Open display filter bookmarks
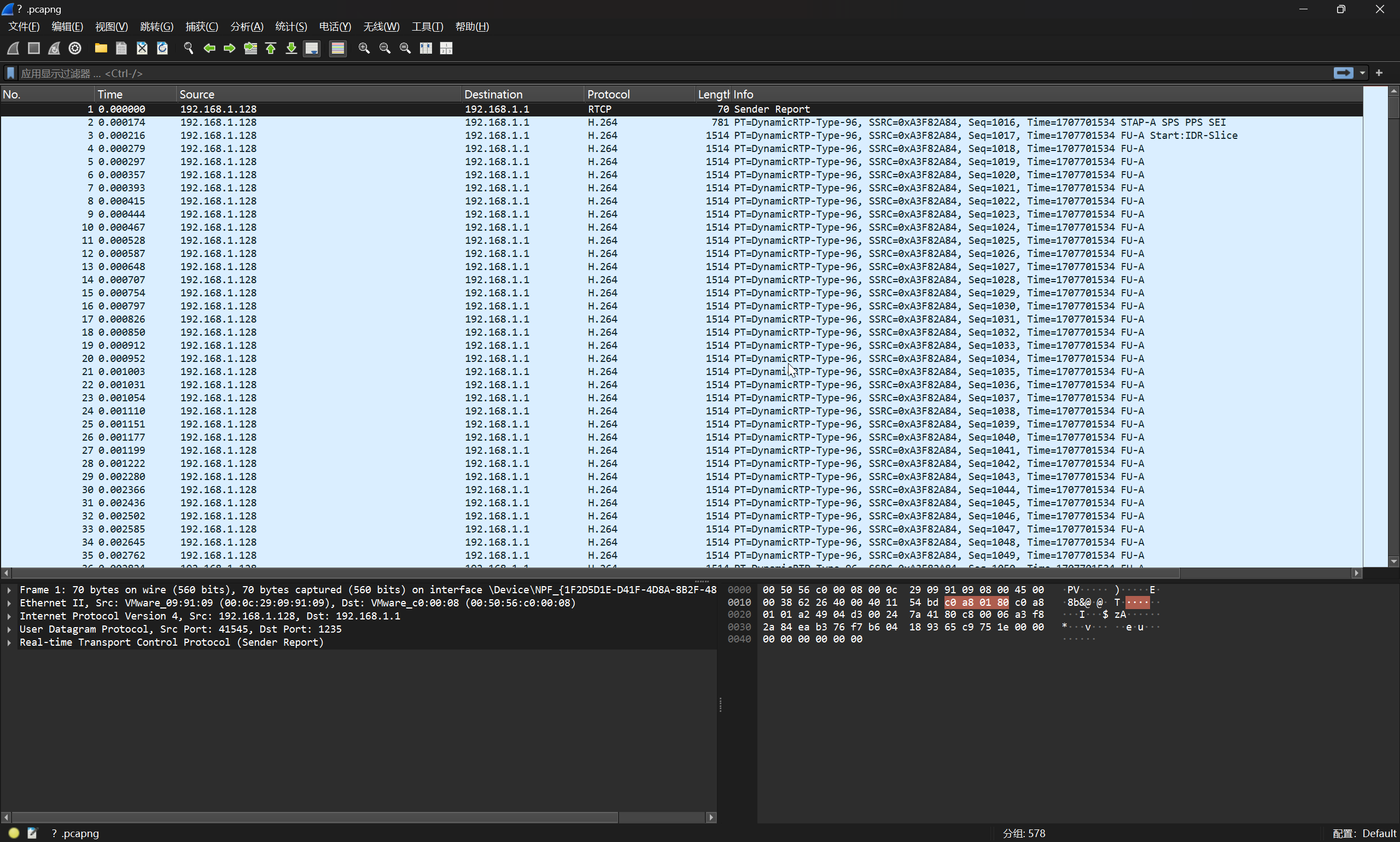Image resolution: width=1400 pixels, height=842 pixels. tap(11, 73)
